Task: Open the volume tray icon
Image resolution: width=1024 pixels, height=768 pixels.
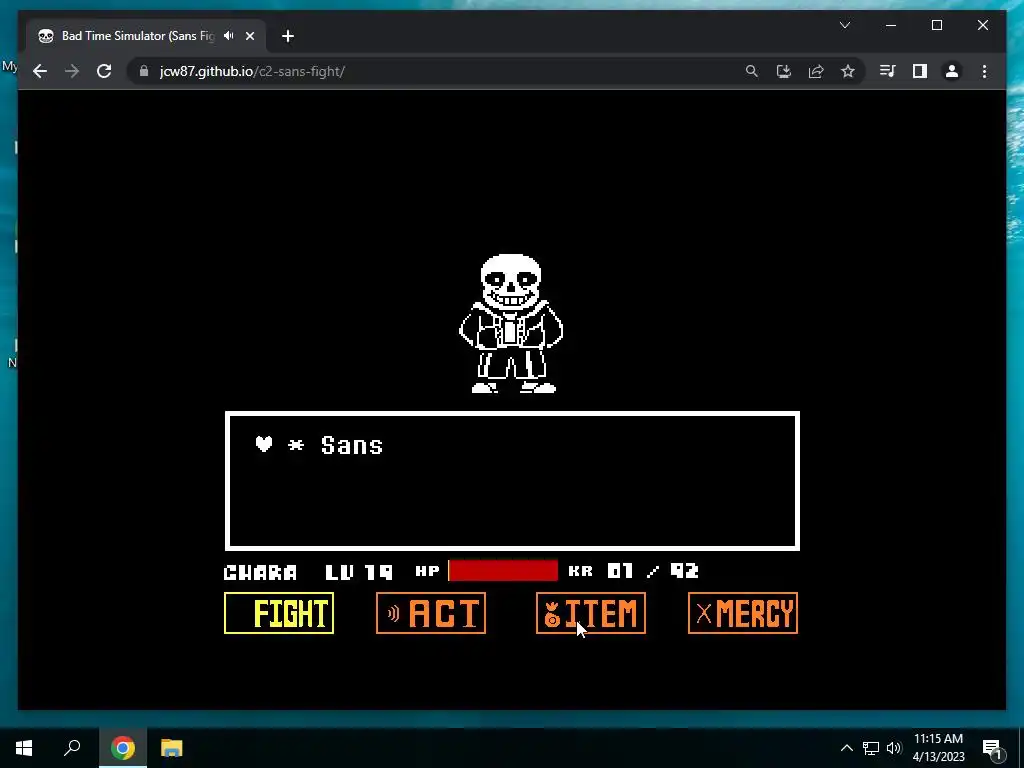Action: pyautogui.click(x=894, y=748)
